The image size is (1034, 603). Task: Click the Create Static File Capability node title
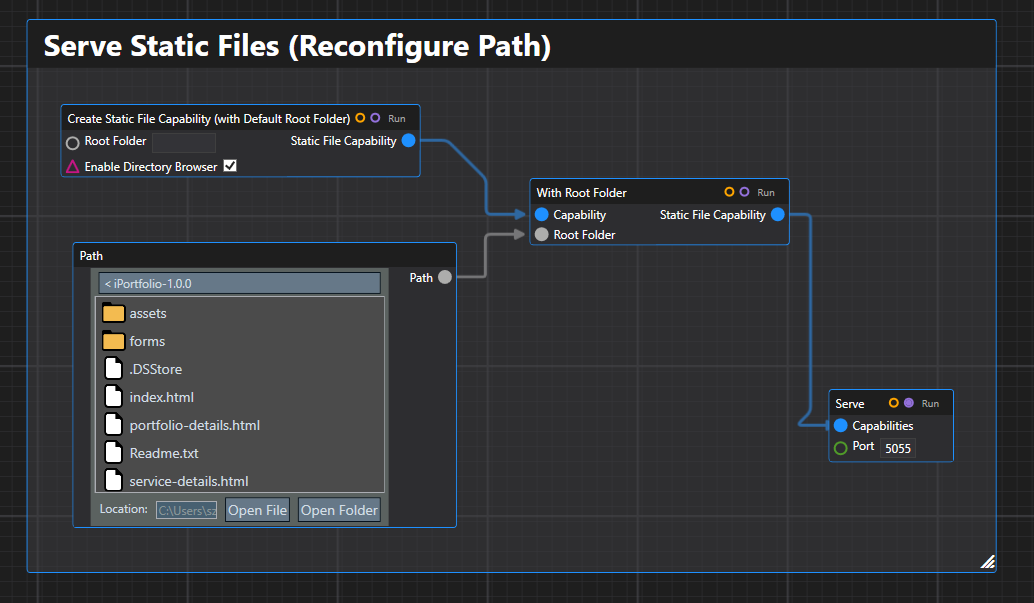point(208,119)
